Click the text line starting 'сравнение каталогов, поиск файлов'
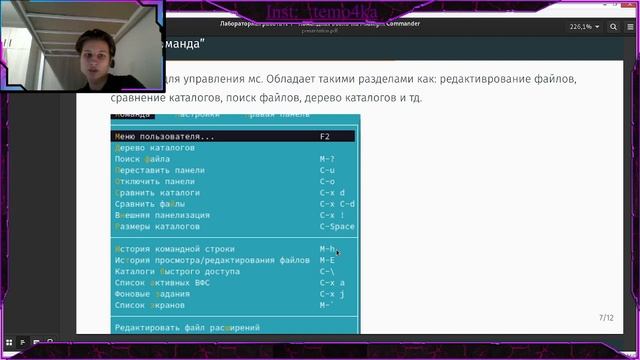 (266, 98)
